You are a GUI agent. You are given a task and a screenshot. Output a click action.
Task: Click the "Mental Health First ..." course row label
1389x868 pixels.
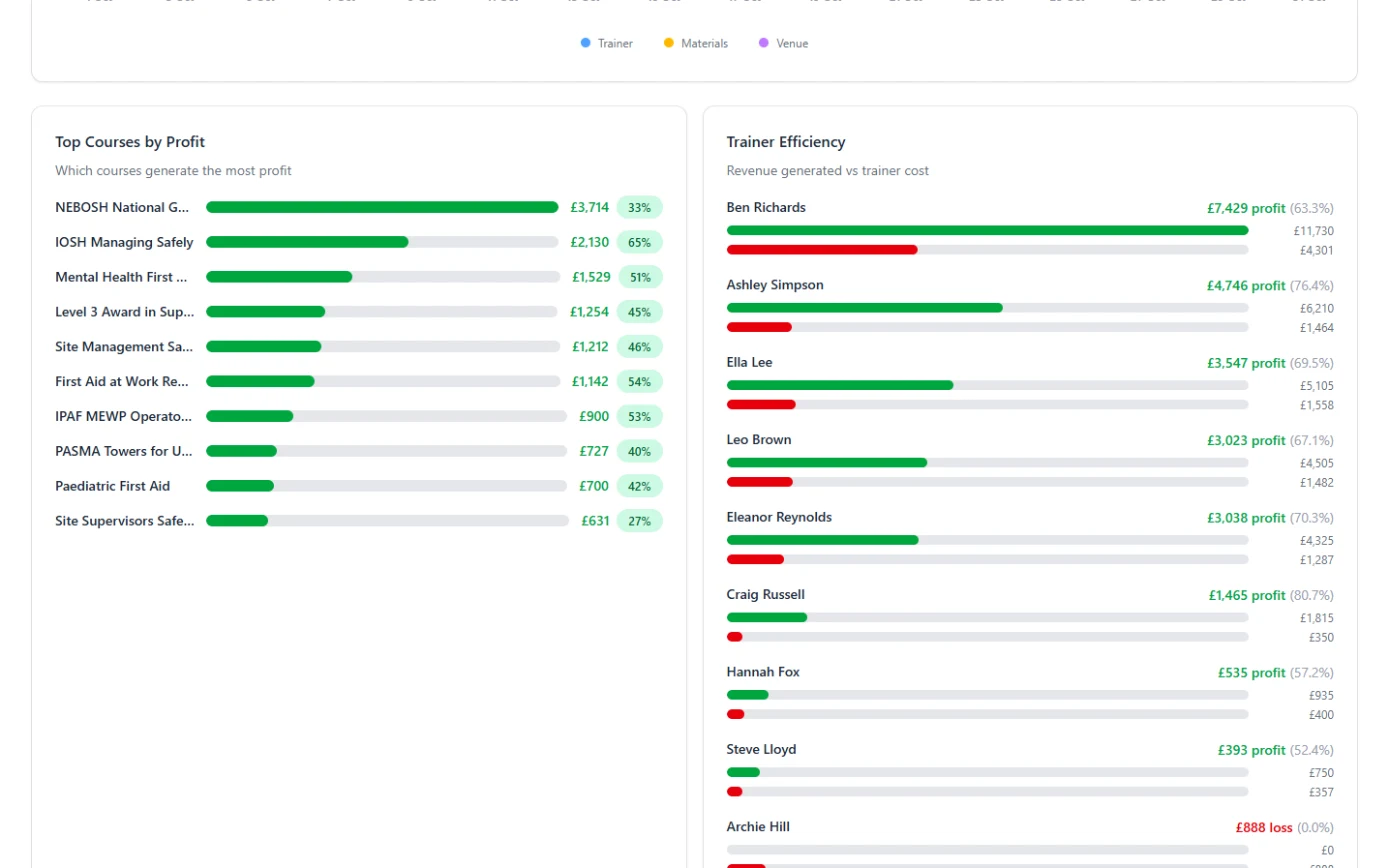121,277
